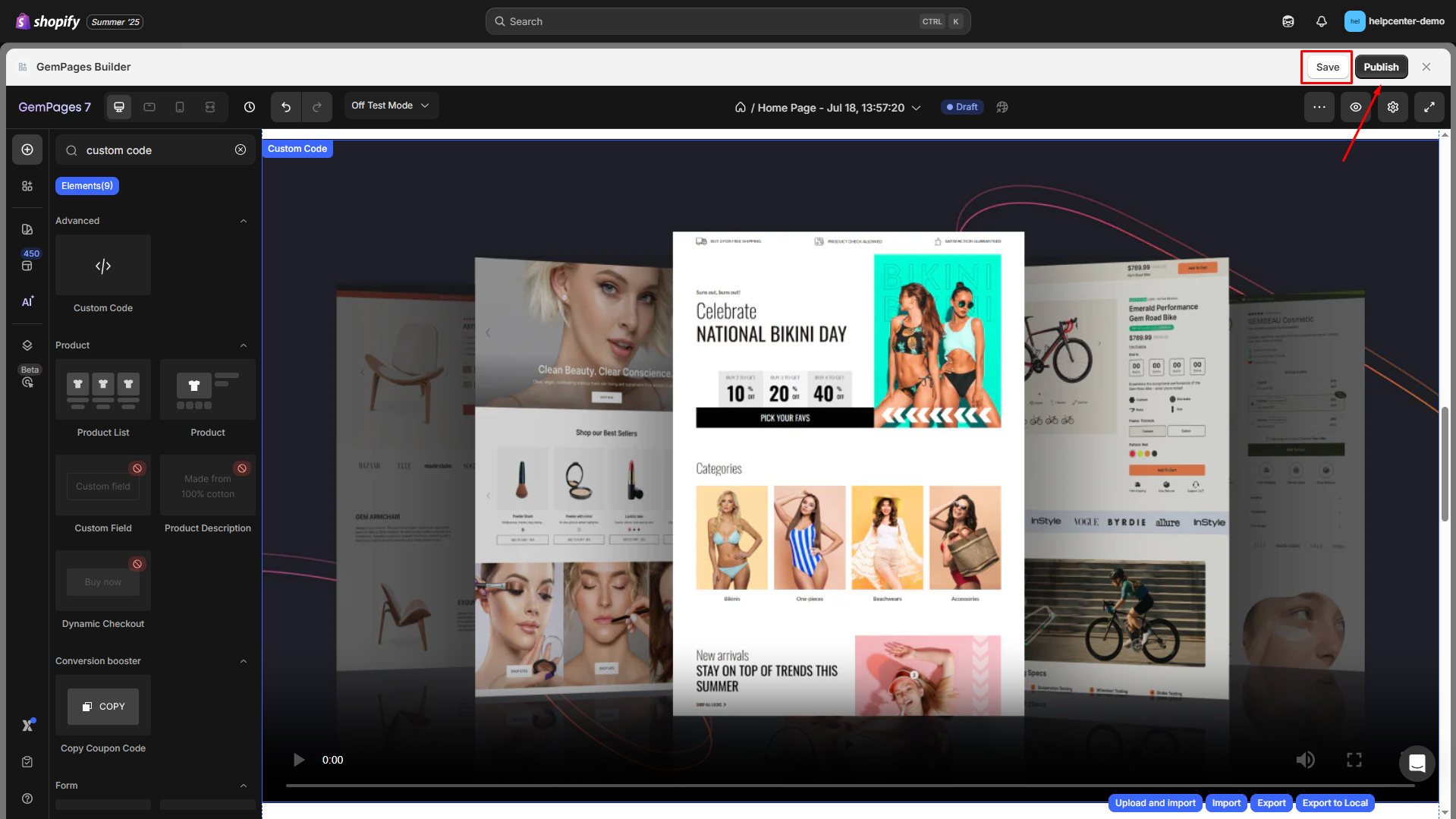1456x819 pixels.
Task: Open the Off Test Mode dropdown
Action: coord(391,106)
